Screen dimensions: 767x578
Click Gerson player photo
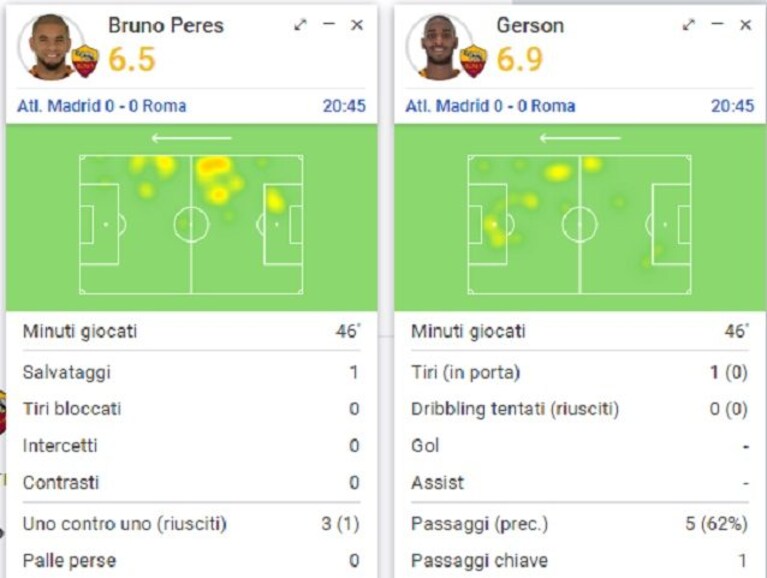click(x=438, y=46)
